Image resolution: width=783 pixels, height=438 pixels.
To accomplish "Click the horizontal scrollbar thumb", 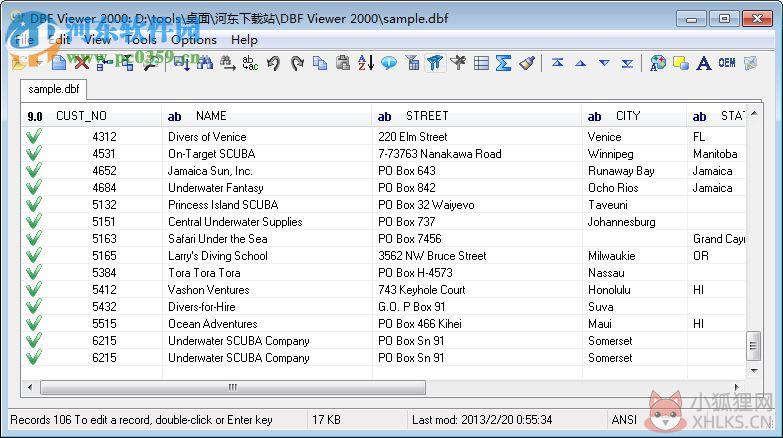I will 233,387.
